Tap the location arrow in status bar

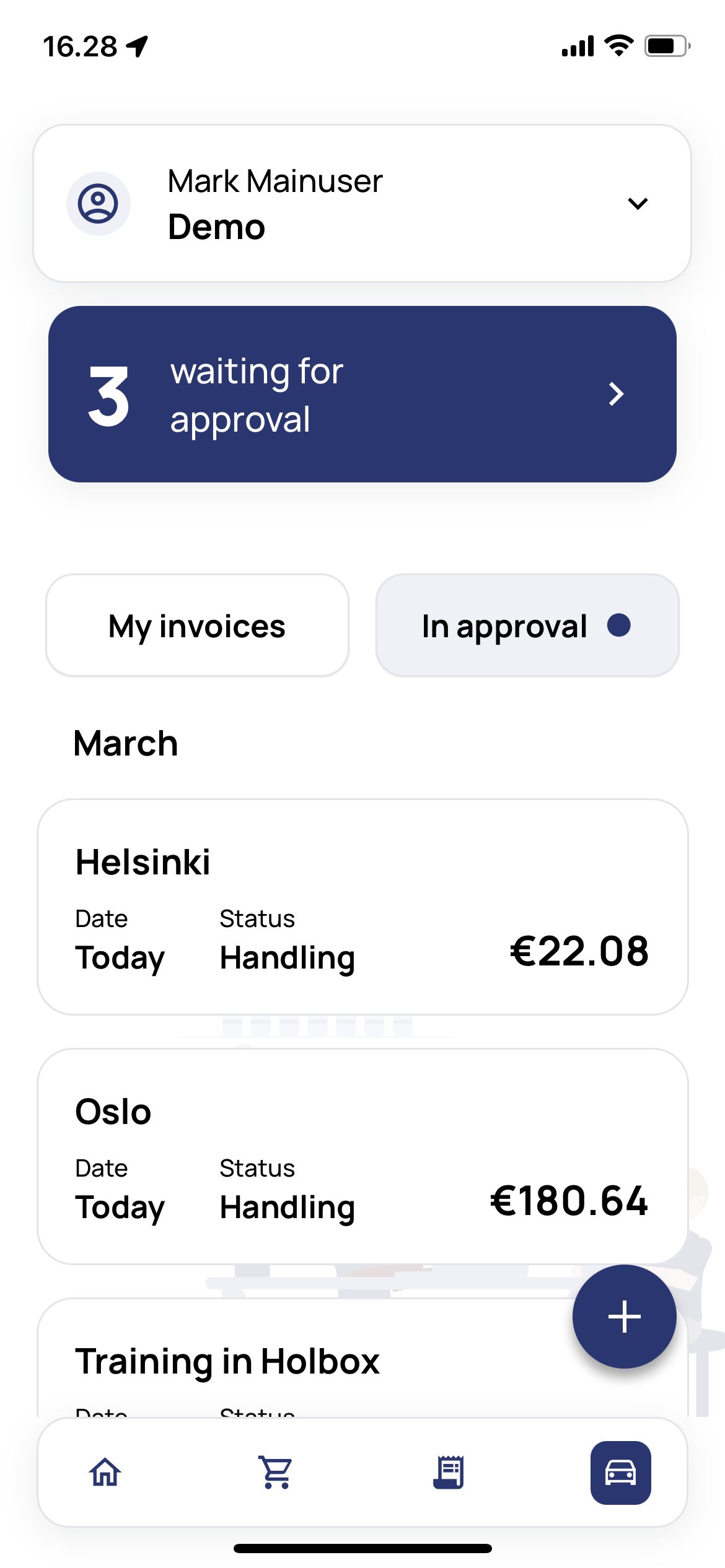click(138, 46)
